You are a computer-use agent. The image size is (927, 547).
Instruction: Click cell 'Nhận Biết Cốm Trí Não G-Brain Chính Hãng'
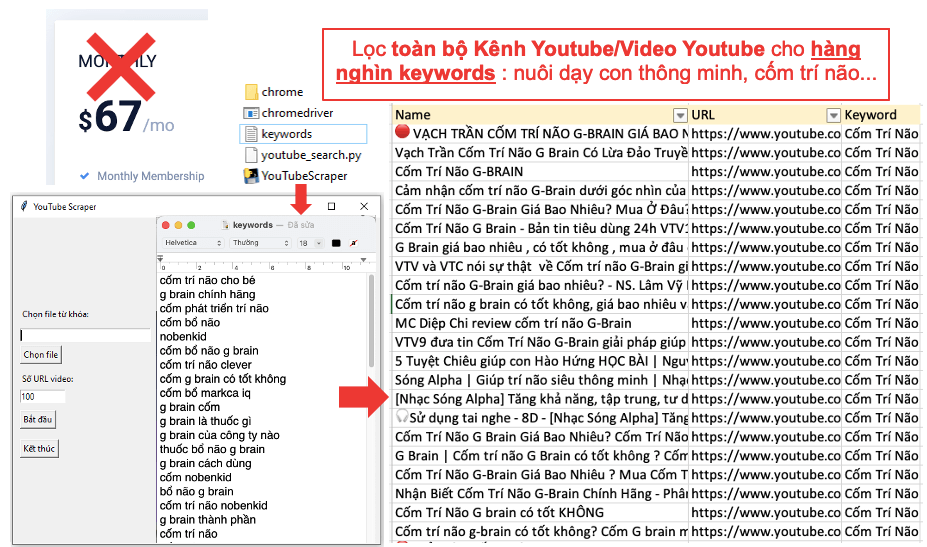pyautogui.click(x=541, y=494)
